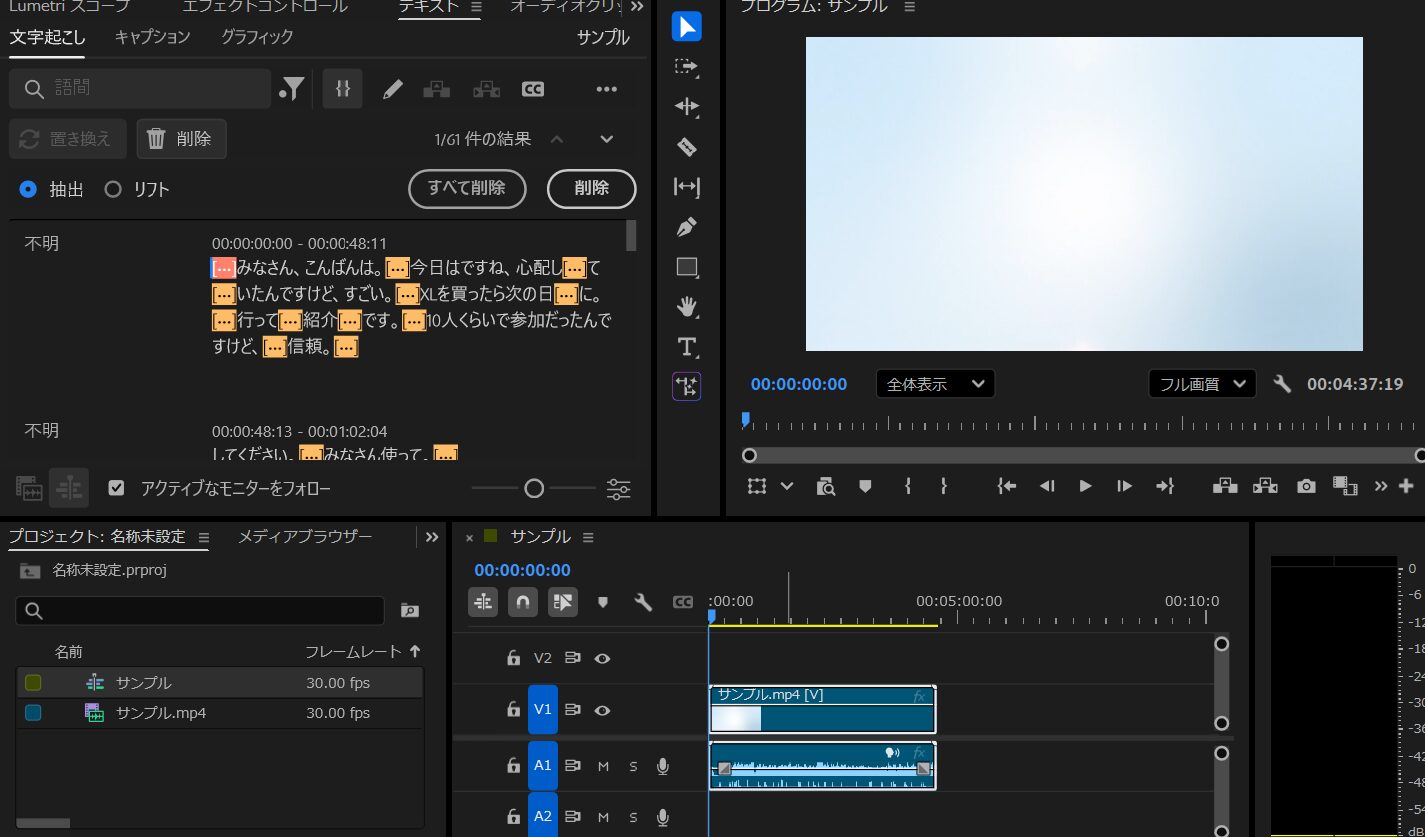
Task: Select the Hand tool
Action: click(686, 306)
